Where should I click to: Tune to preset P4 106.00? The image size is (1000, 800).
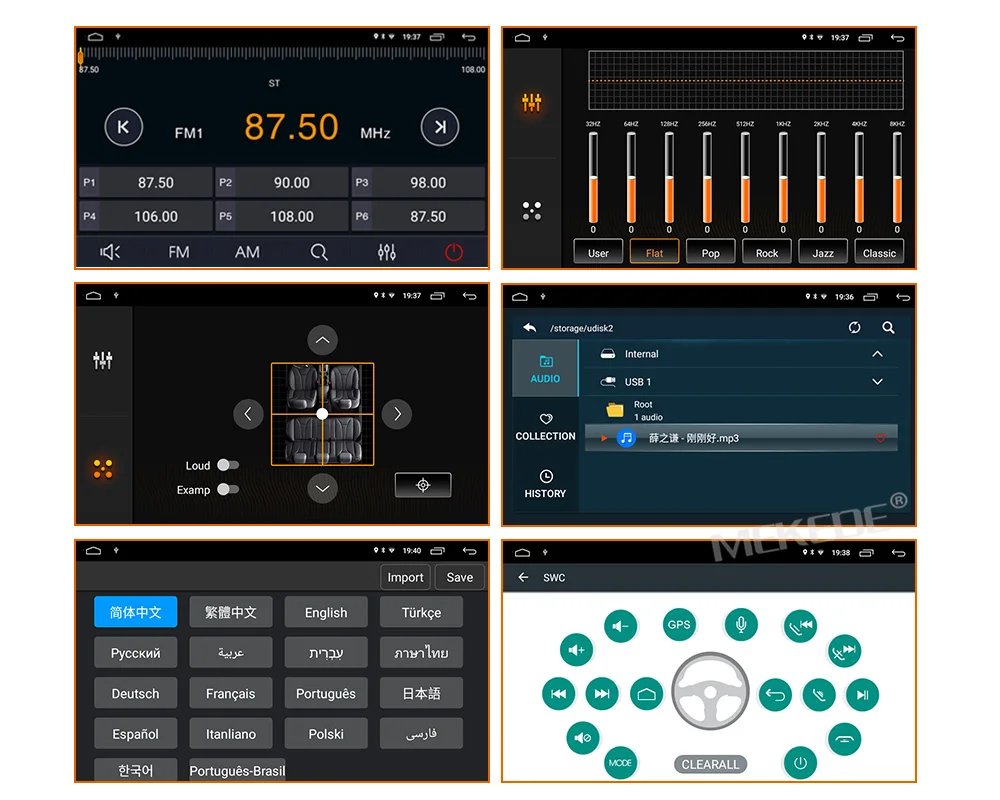pos(146,216)
